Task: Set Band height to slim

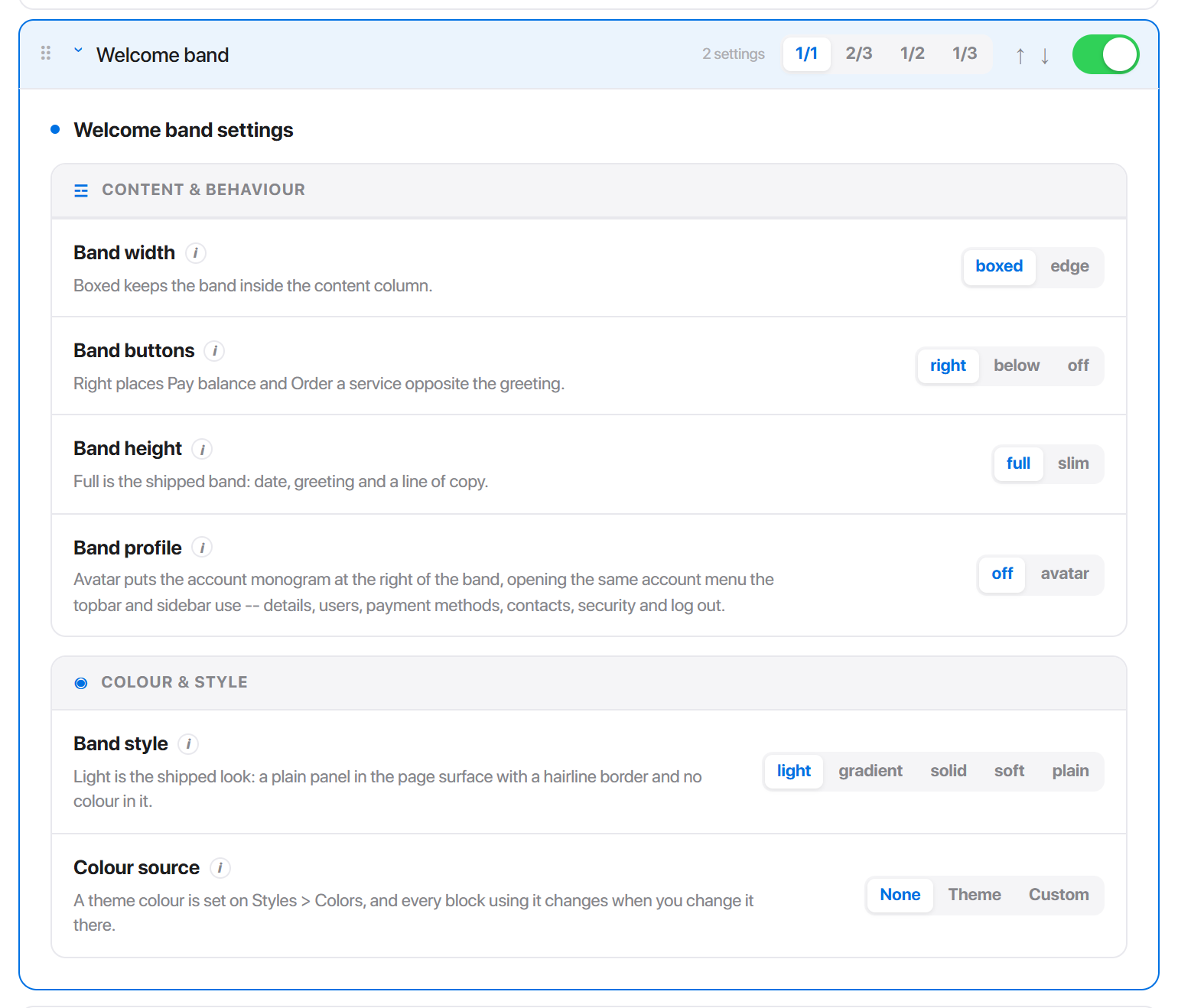Action: (1073, 464)
